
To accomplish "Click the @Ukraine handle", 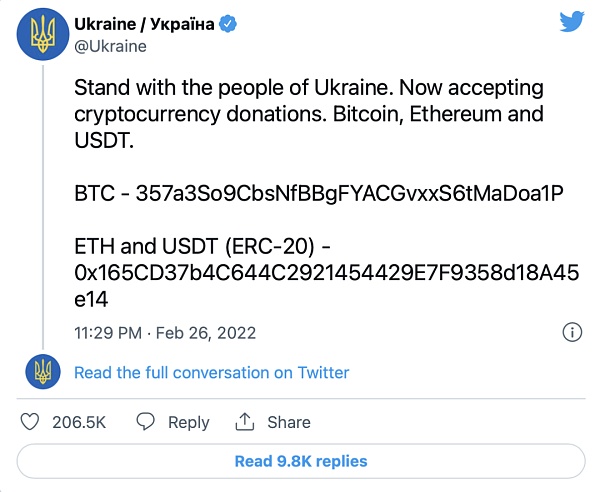I will coord(110,46).
